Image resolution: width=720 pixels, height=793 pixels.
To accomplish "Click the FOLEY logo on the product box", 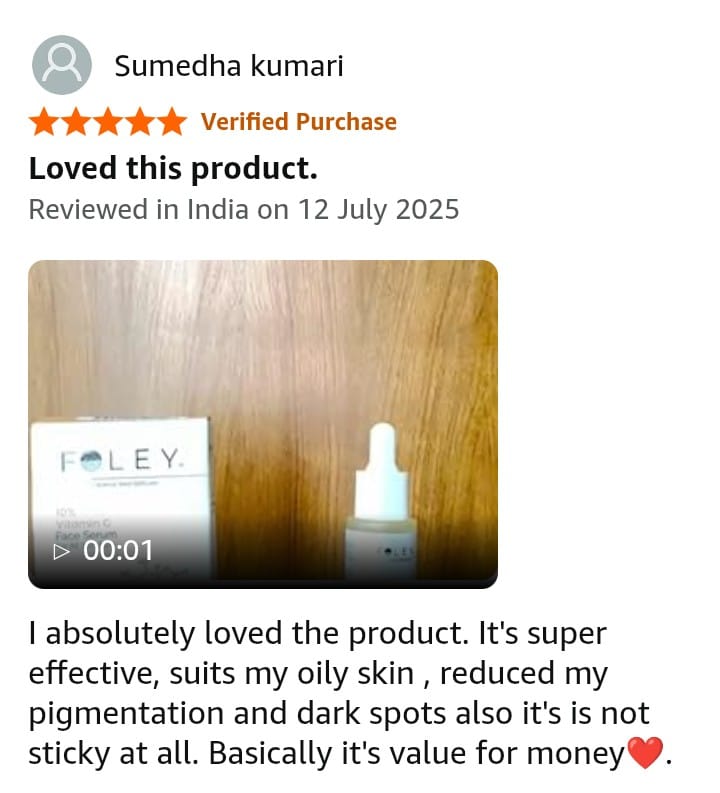I will [x=120, y=460].
